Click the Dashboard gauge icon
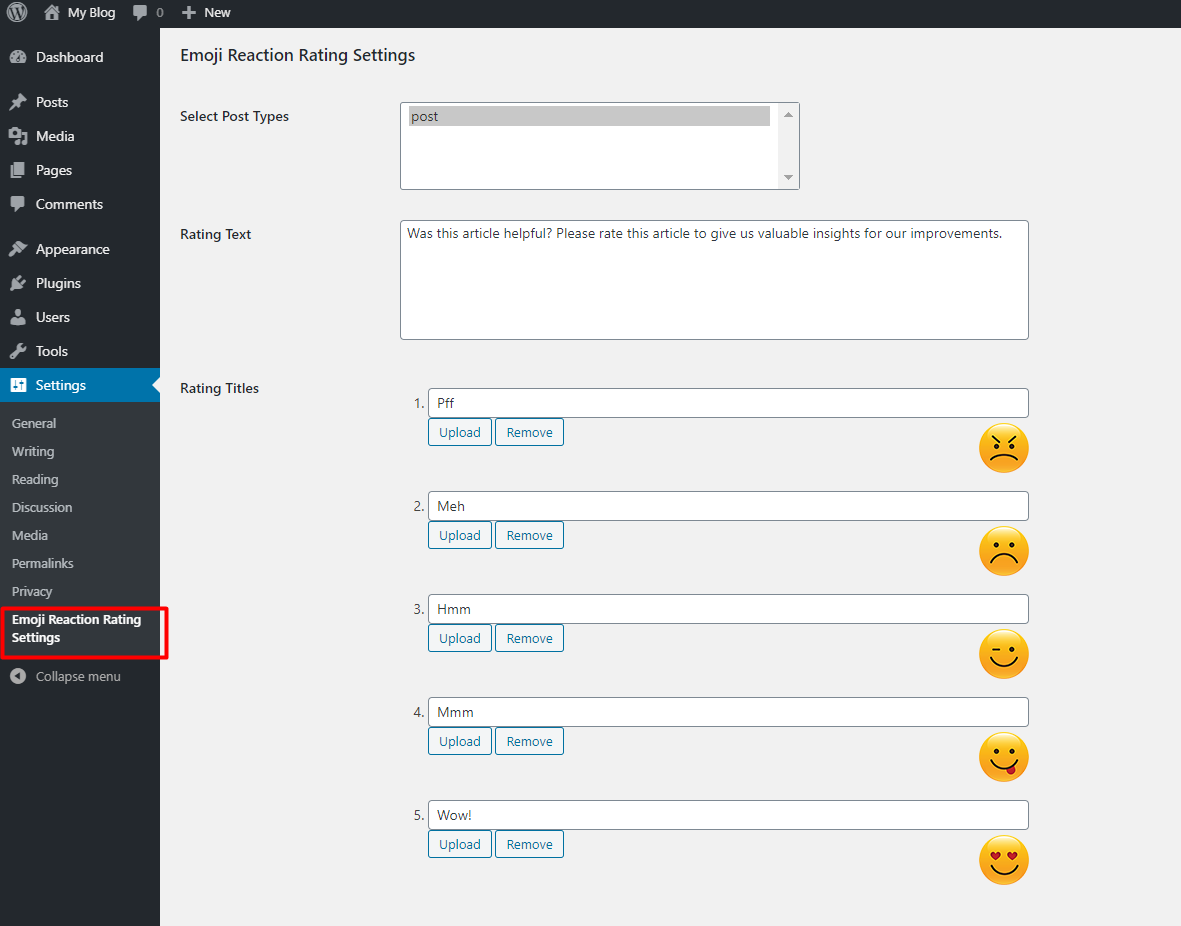The image size is (1181, 926). point(18,57)
